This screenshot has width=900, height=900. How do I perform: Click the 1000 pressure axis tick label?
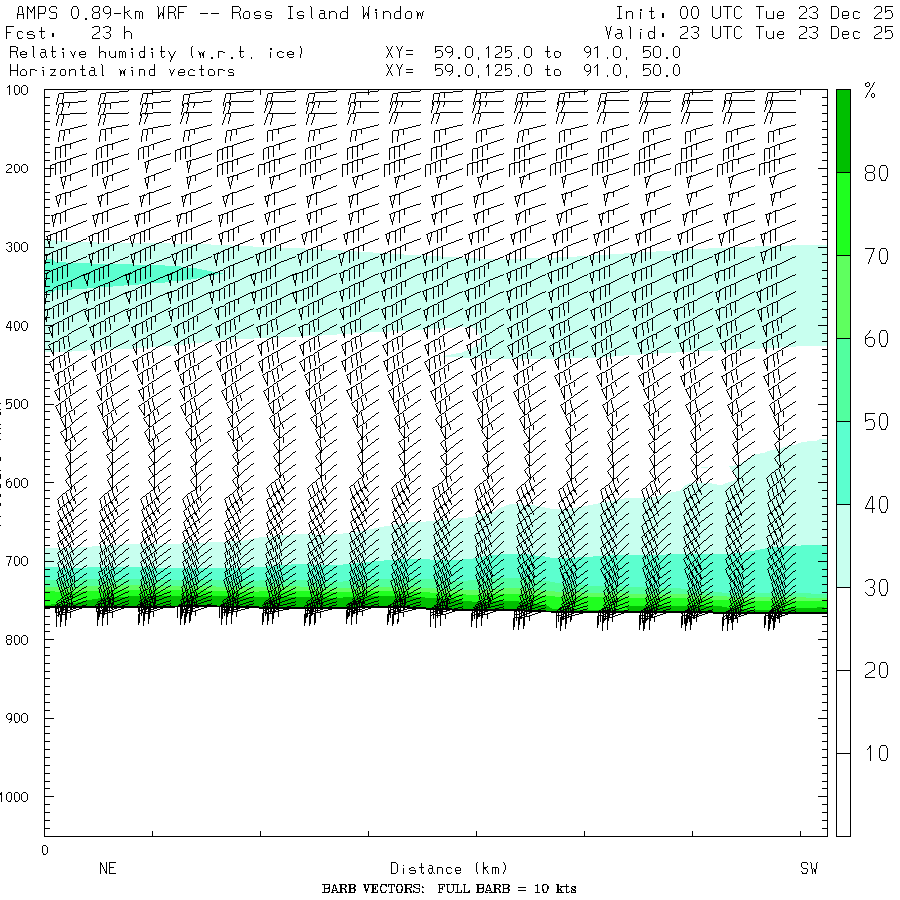click(x=20, y=797)
